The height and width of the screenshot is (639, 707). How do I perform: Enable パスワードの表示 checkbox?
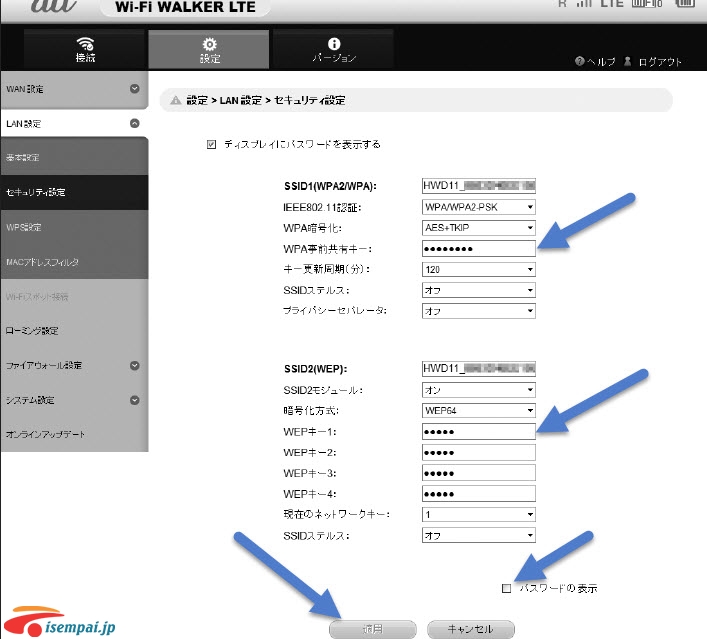[506, 588]
